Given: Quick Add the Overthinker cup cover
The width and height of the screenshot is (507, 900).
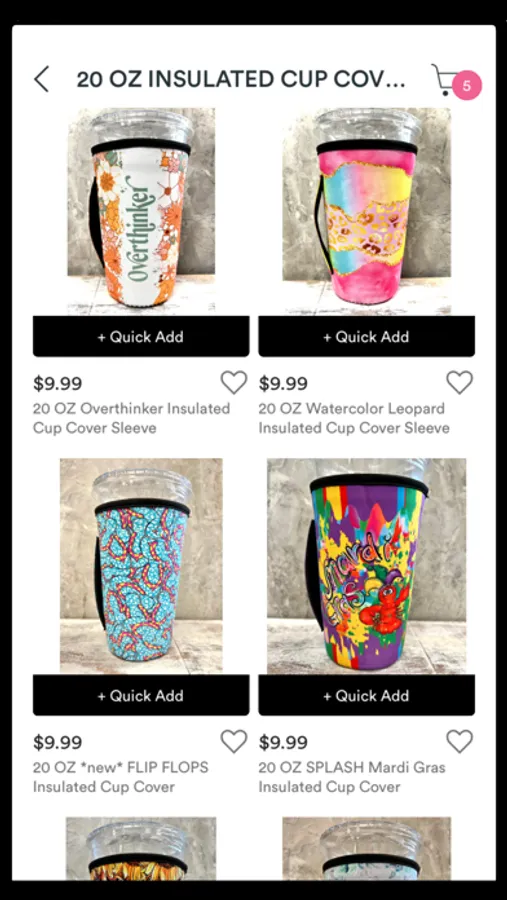Looking at the screenshot, I should pos(141,336).
